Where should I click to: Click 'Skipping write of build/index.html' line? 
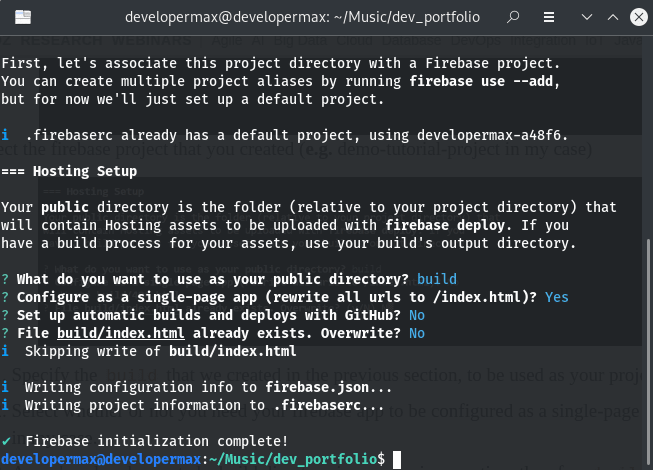(x=161, y=351)
